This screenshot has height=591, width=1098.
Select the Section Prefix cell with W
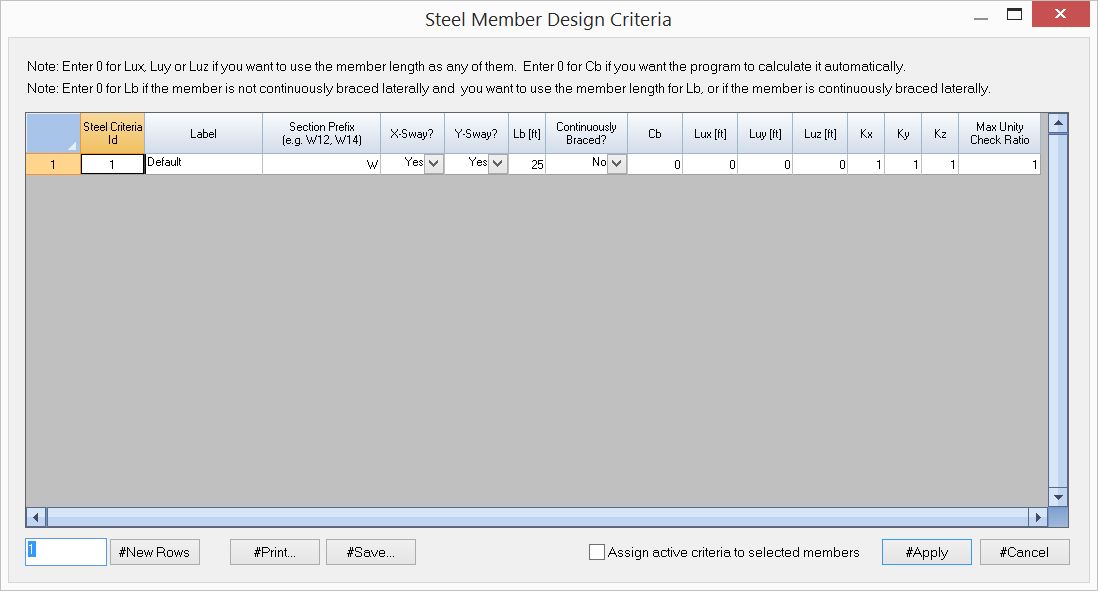click(320, 163)
